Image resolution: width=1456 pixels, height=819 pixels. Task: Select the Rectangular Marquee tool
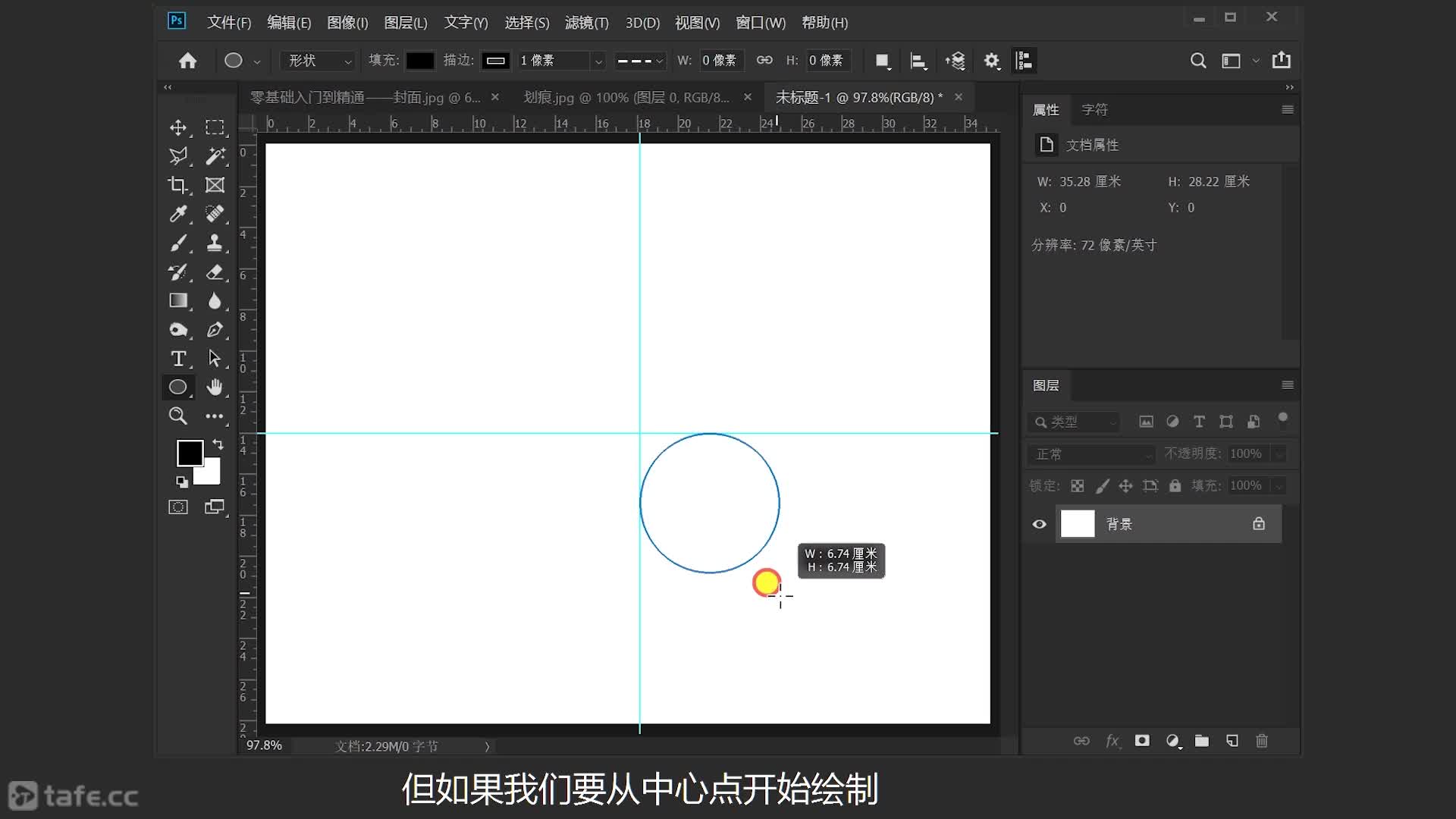click(215, 127)
